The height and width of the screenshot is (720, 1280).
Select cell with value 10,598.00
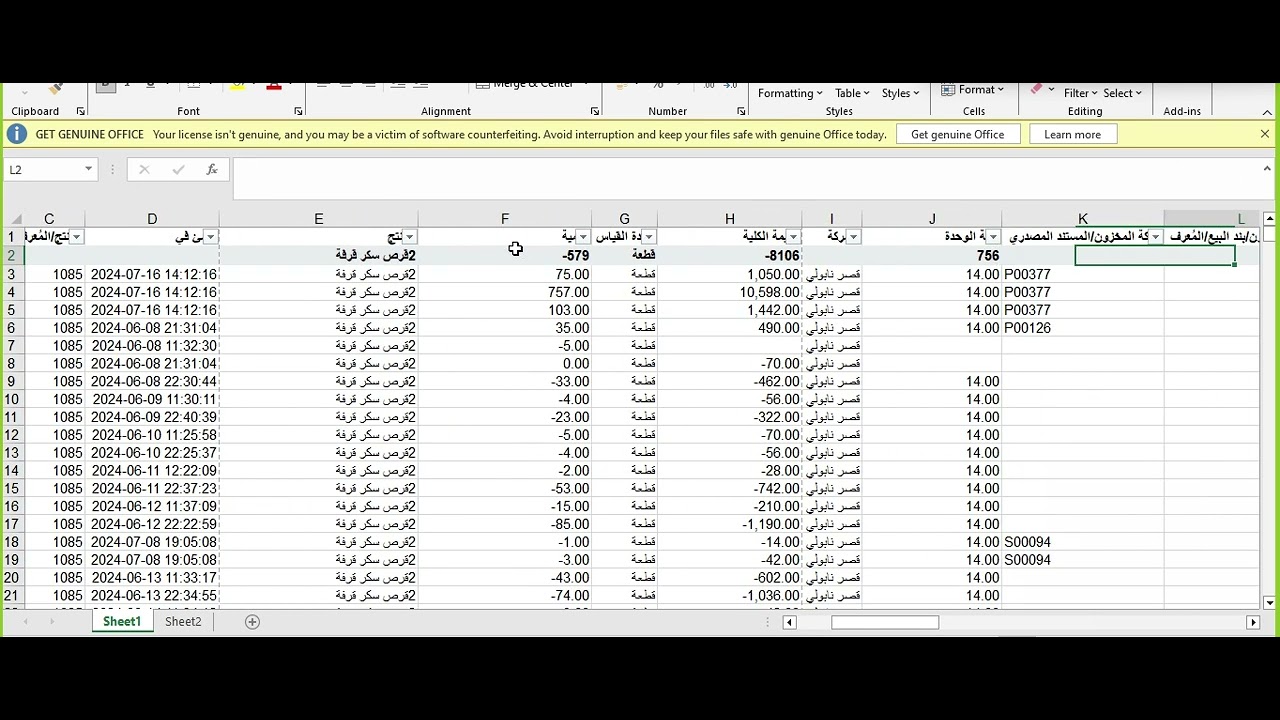click(x=729, y=292)
